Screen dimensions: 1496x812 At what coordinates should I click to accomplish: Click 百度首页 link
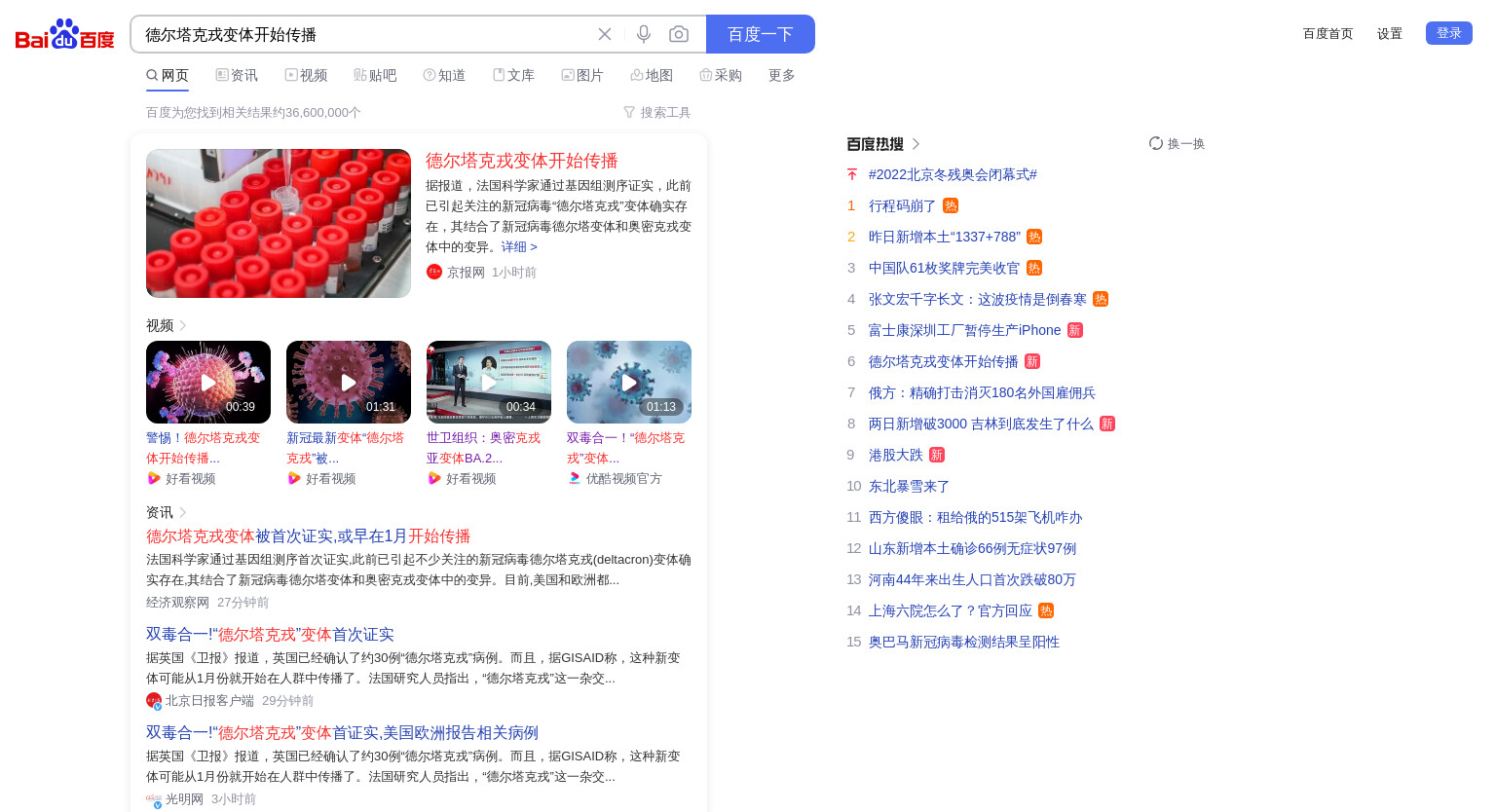pyautogui.click(x=1328, y=33)
